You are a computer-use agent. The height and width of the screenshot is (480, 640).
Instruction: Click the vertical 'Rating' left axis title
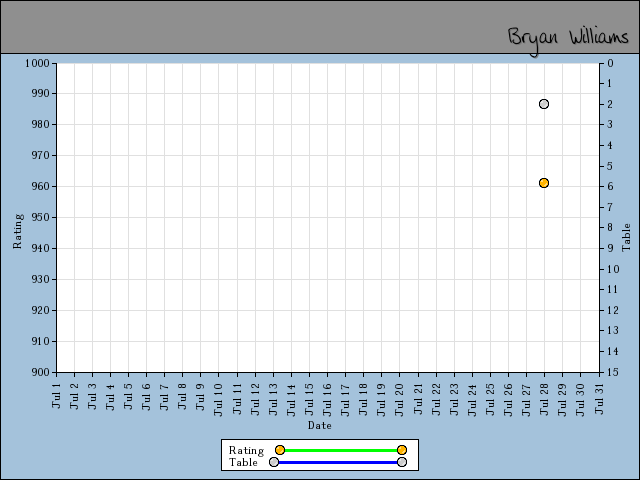18,231
